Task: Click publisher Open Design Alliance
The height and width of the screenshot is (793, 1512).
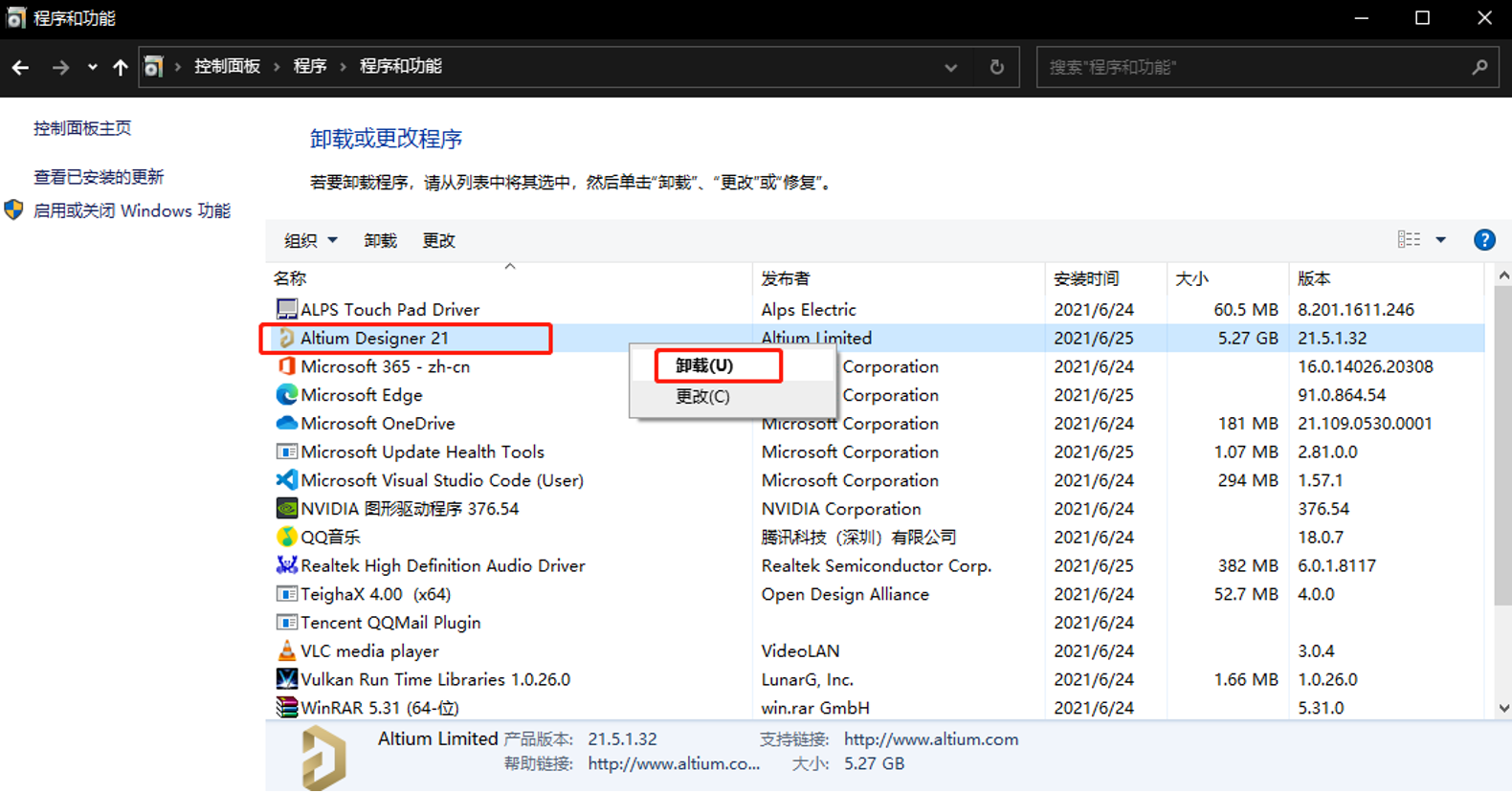Action: tap(845, 594)
